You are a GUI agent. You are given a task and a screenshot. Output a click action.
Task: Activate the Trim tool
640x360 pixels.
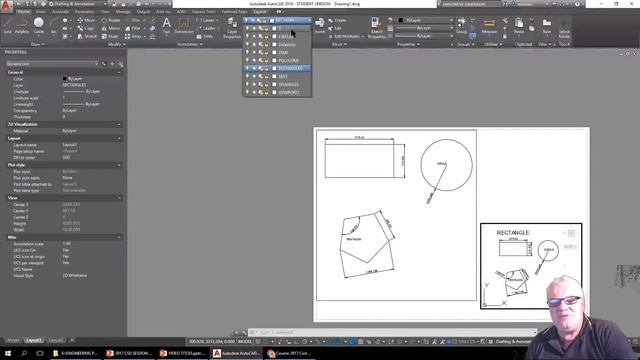tap(132, 20)
